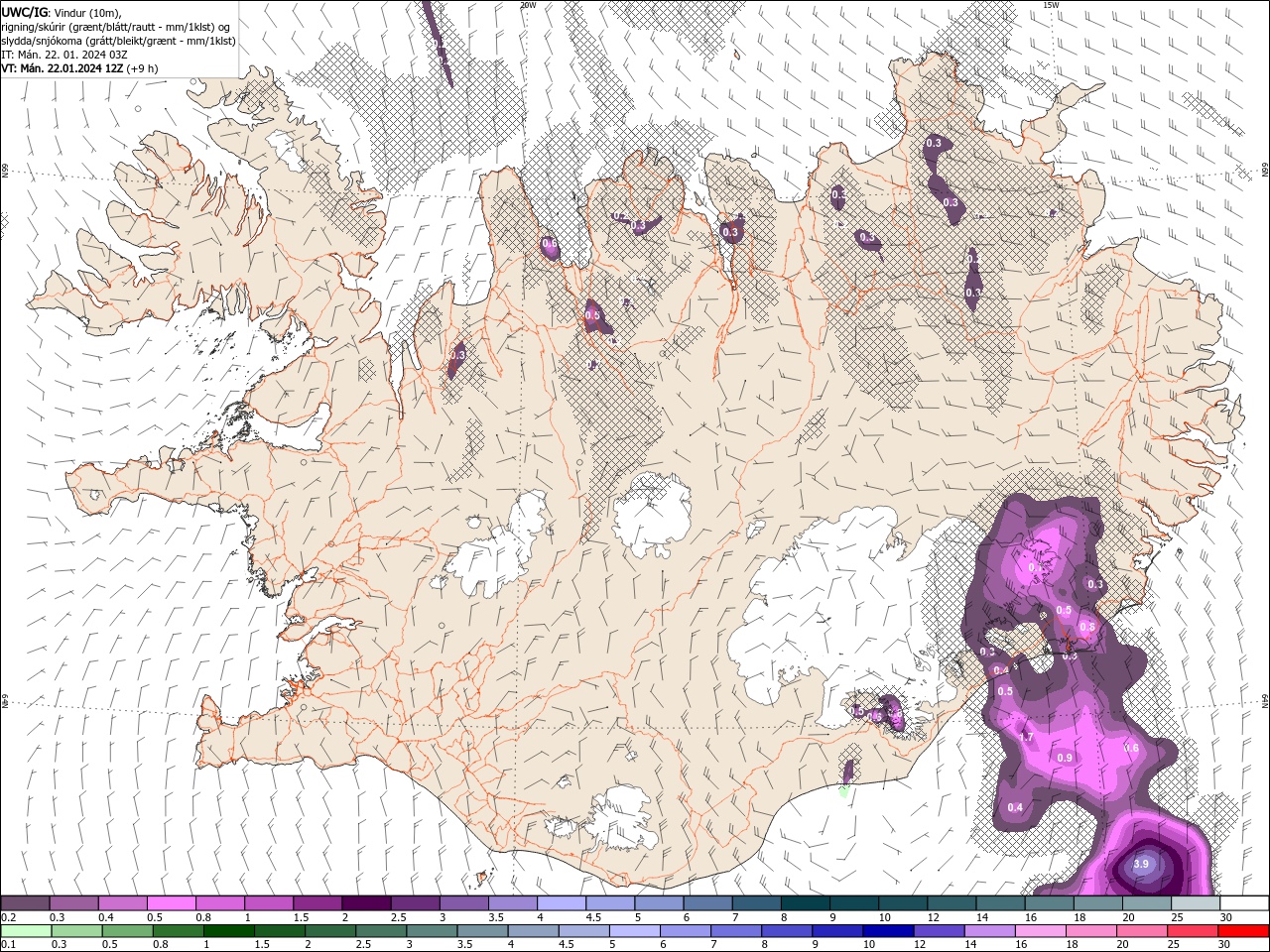
Task: Pick the pale green swatch between 0.1 and 0.3
Action: [26, 930]
